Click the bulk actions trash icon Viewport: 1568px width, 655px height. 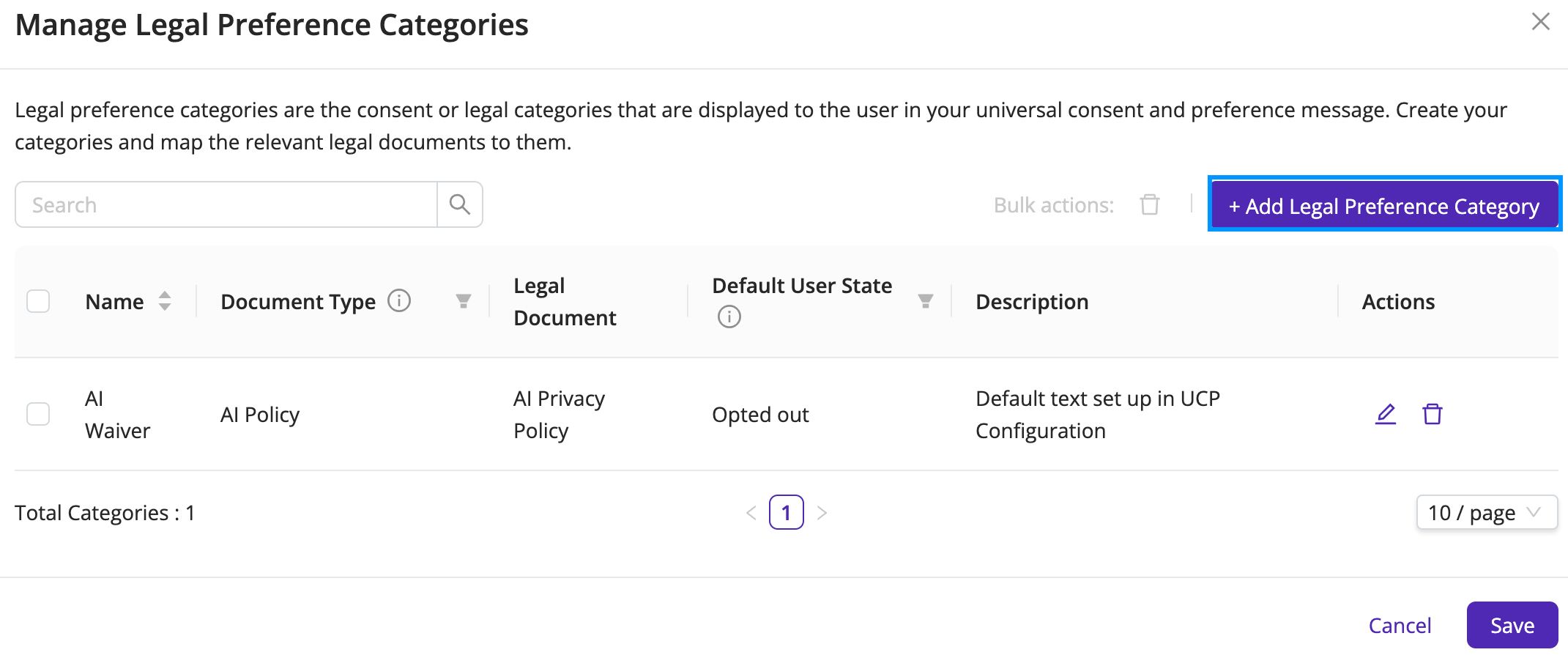[x=1150, y=204]
